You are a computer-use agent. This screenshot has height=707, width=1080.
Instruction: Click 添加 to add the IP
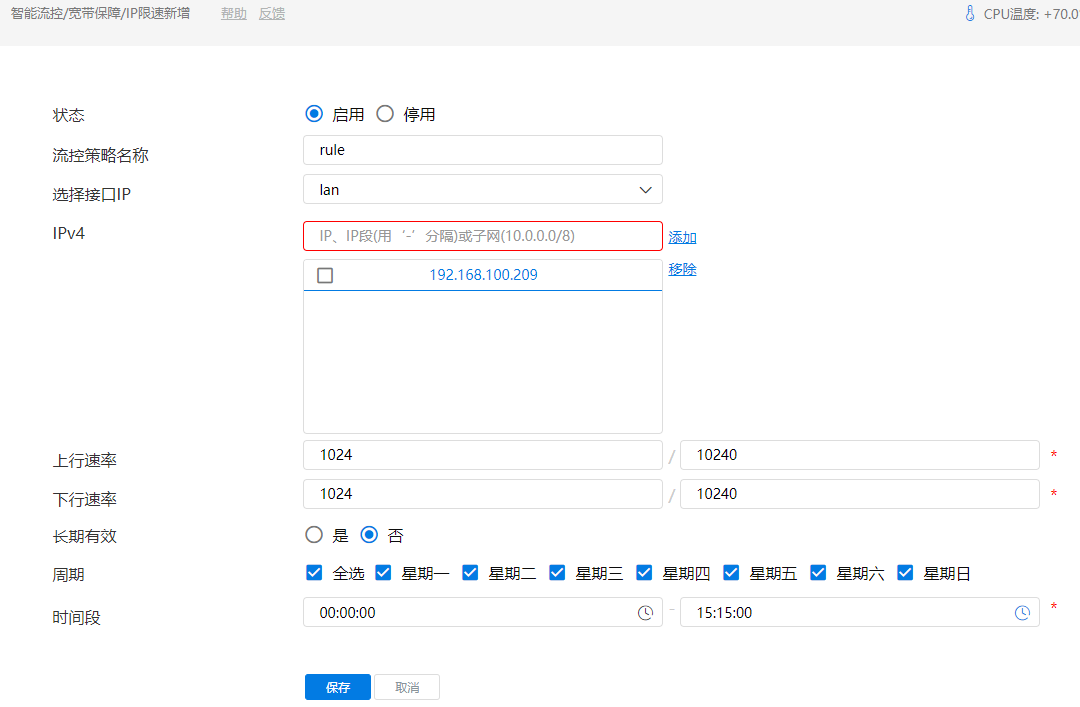tap(682, 237)
